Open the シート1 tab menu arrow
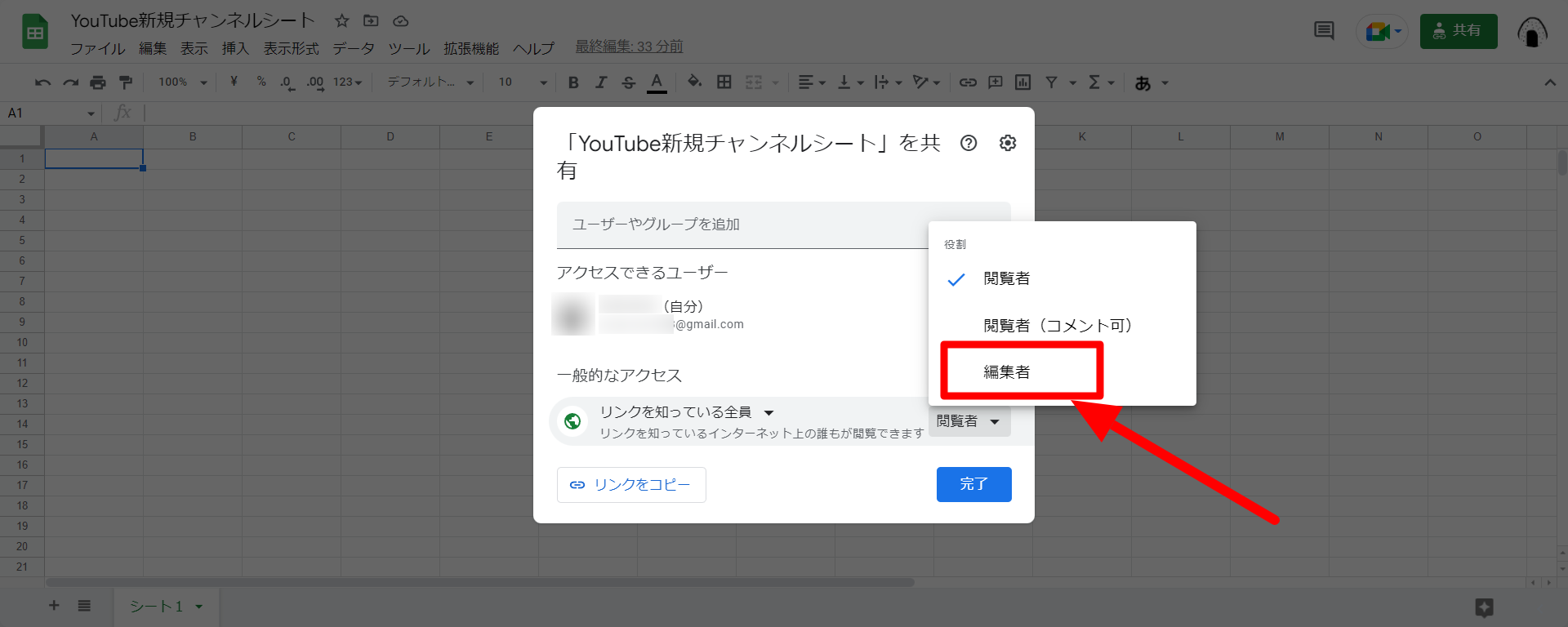Screen dimensions: 1568x627 [198, 607]
